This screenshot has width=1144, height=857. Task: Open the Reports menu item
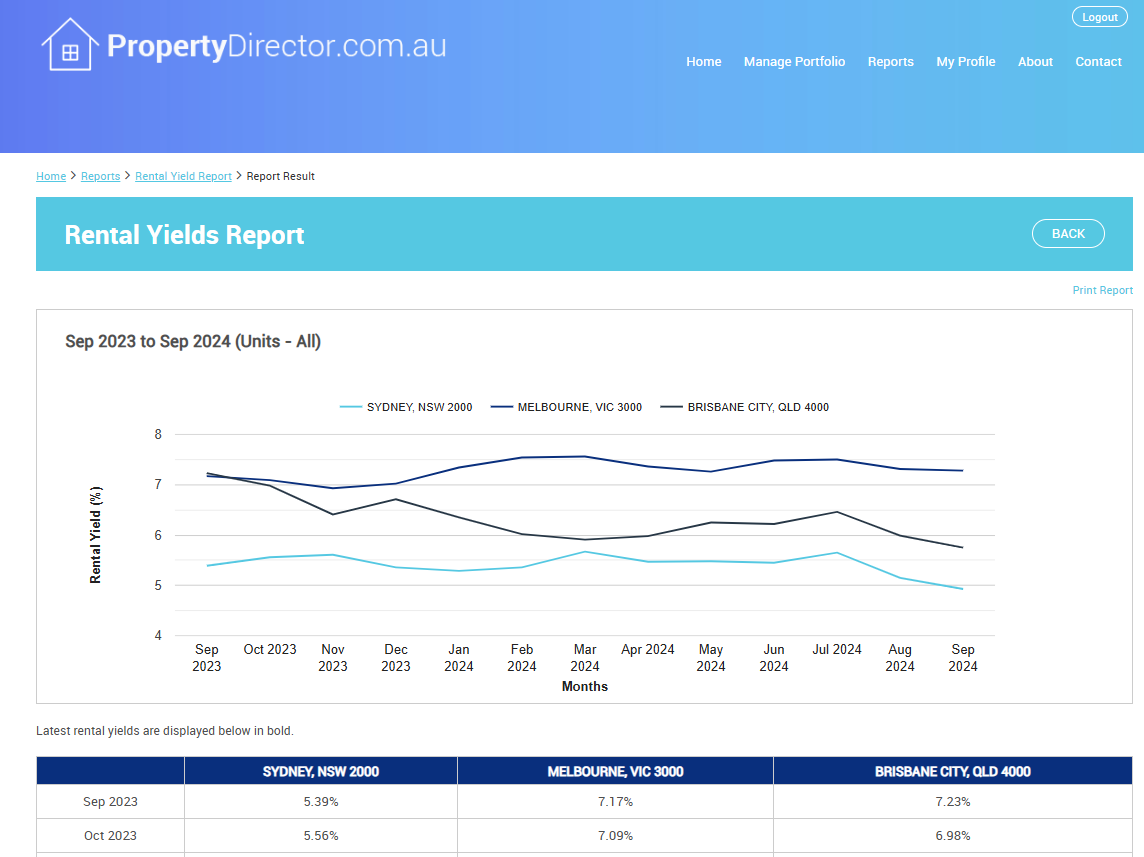point(890,61)
